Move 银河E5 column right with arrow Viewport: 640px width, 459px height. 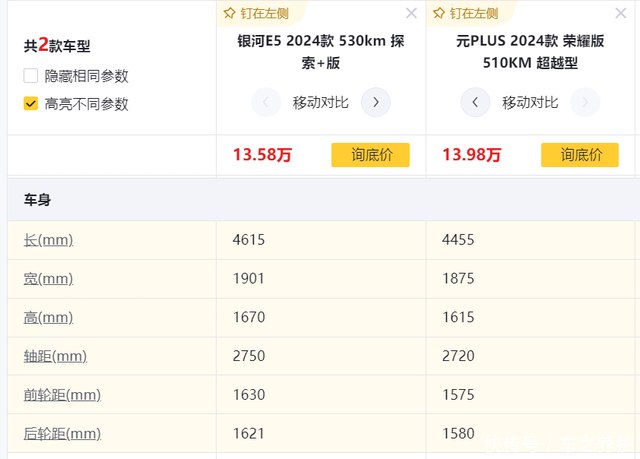(375, 102)
